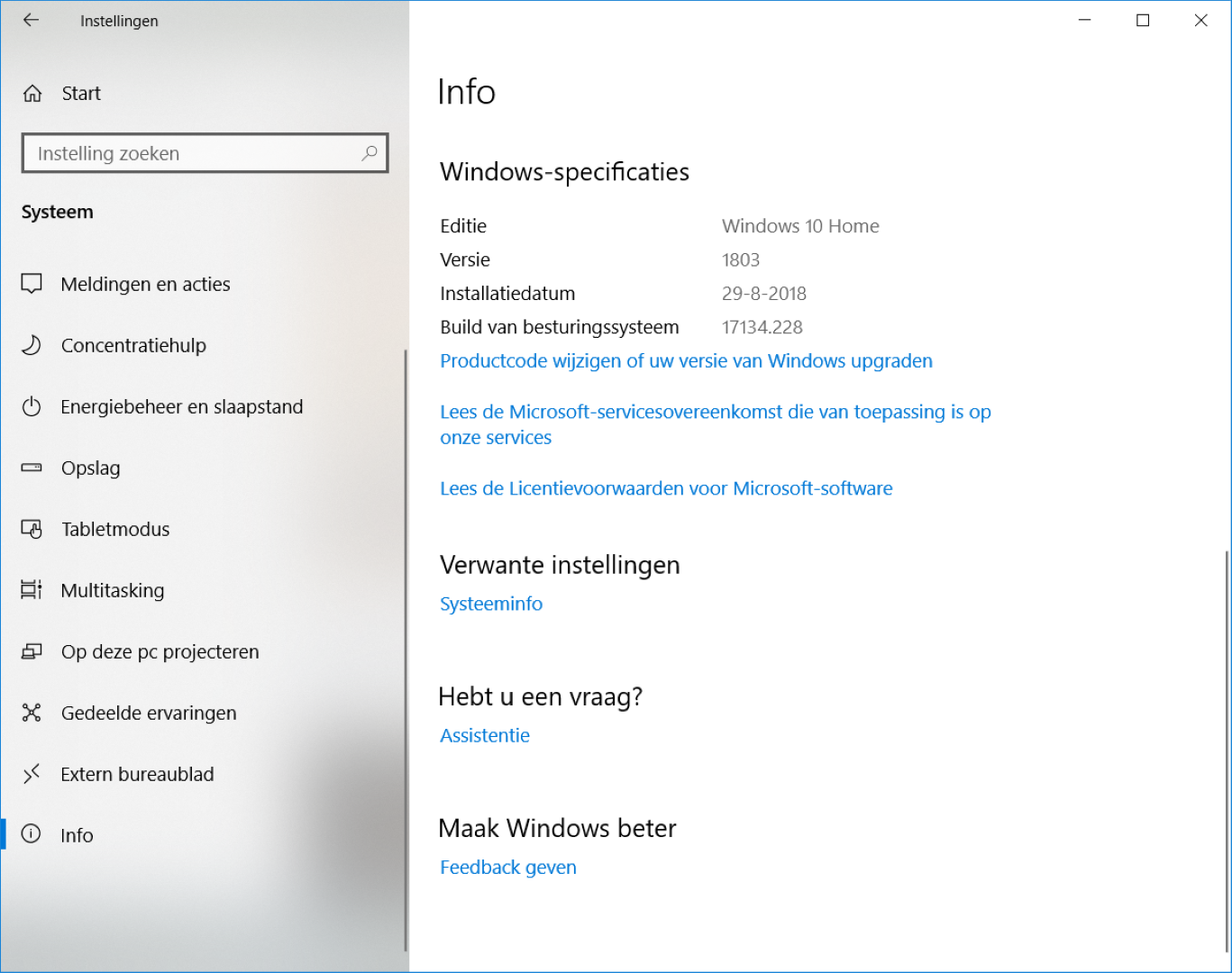
Task: Click the Opslag drive icon
Action: (32, 468)
